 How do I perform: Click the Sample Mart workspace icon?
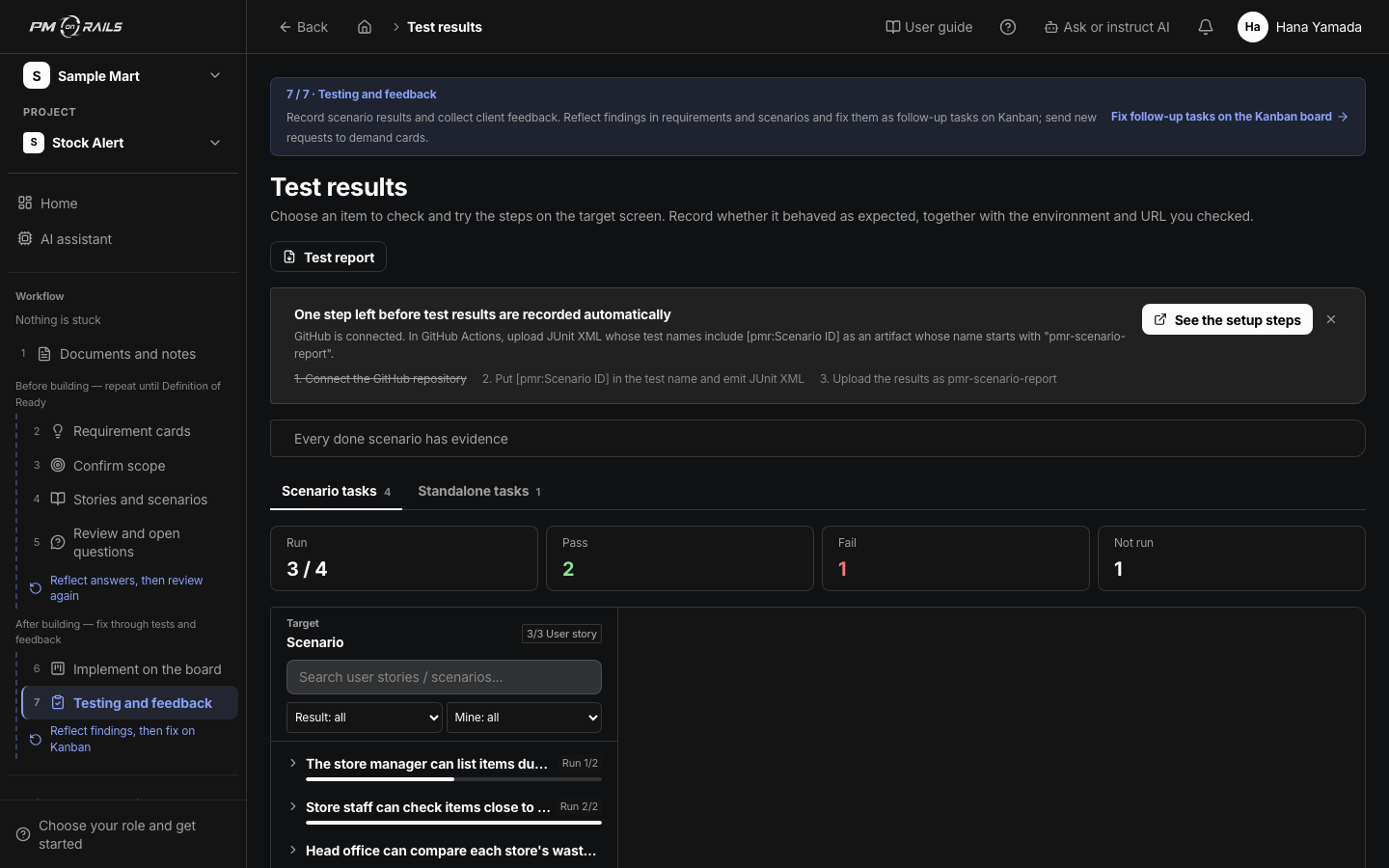click(37, 75)
